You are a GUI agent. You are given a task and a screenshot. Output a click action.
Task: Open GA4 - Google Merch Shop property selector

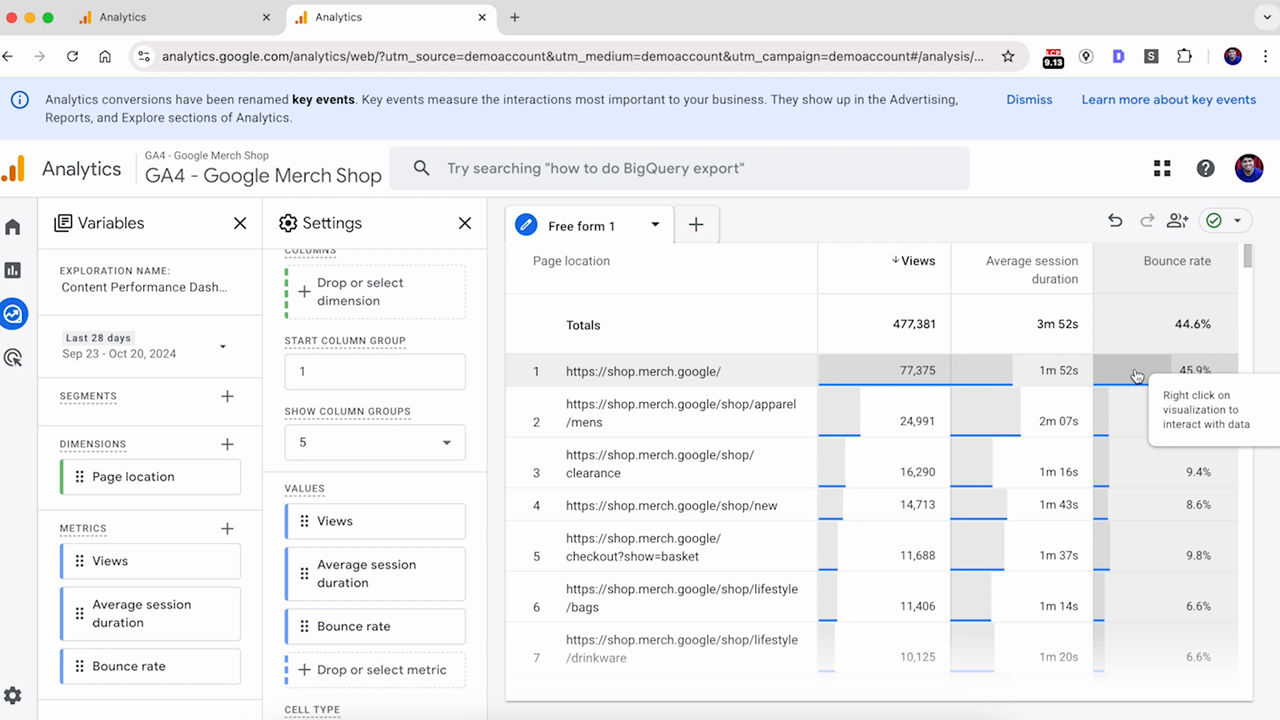(x=263, y=169)
